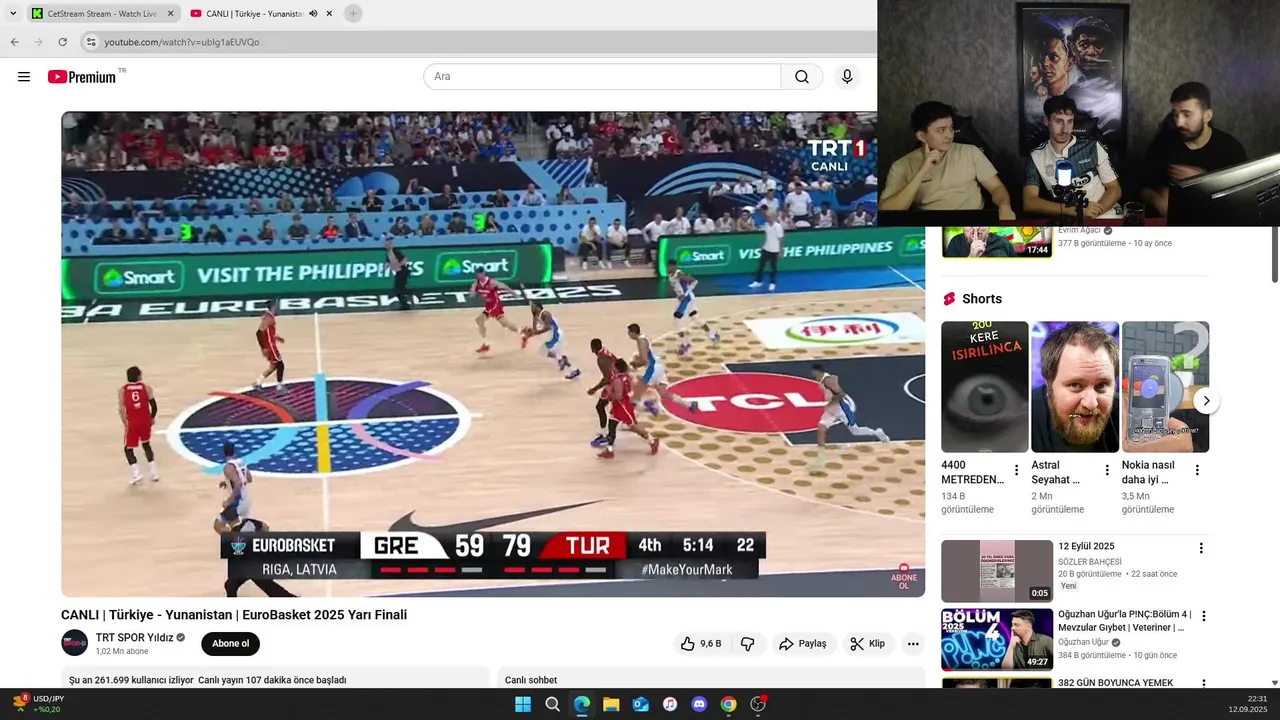Open more actions three-dot menu under video
This screenshot has height=720, width=1280.
coord(913,644)
